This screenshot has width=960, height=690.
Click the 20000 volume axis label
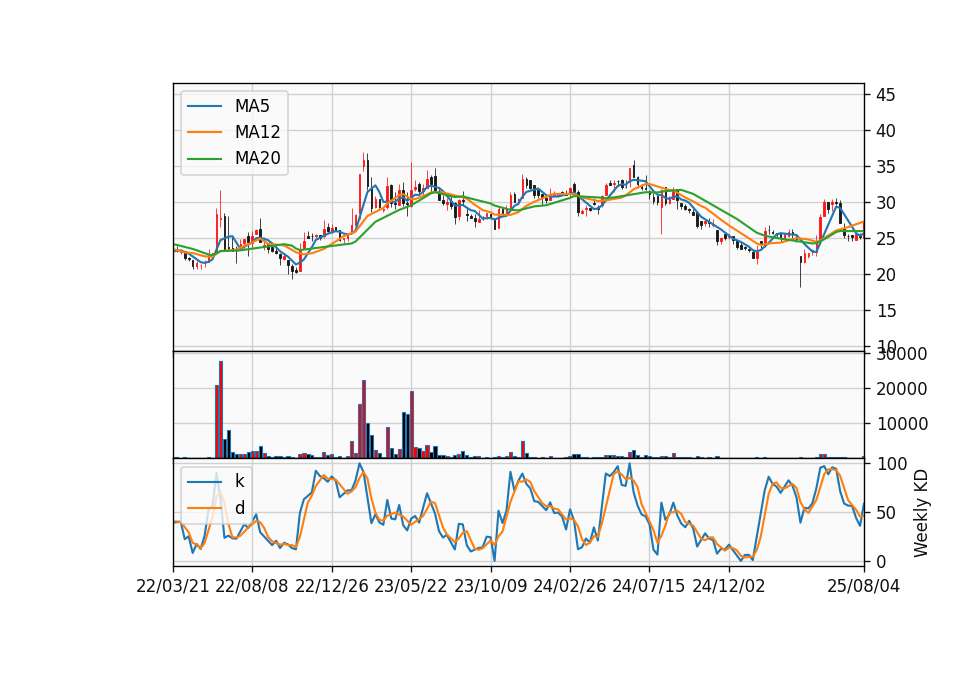(902, 389)
